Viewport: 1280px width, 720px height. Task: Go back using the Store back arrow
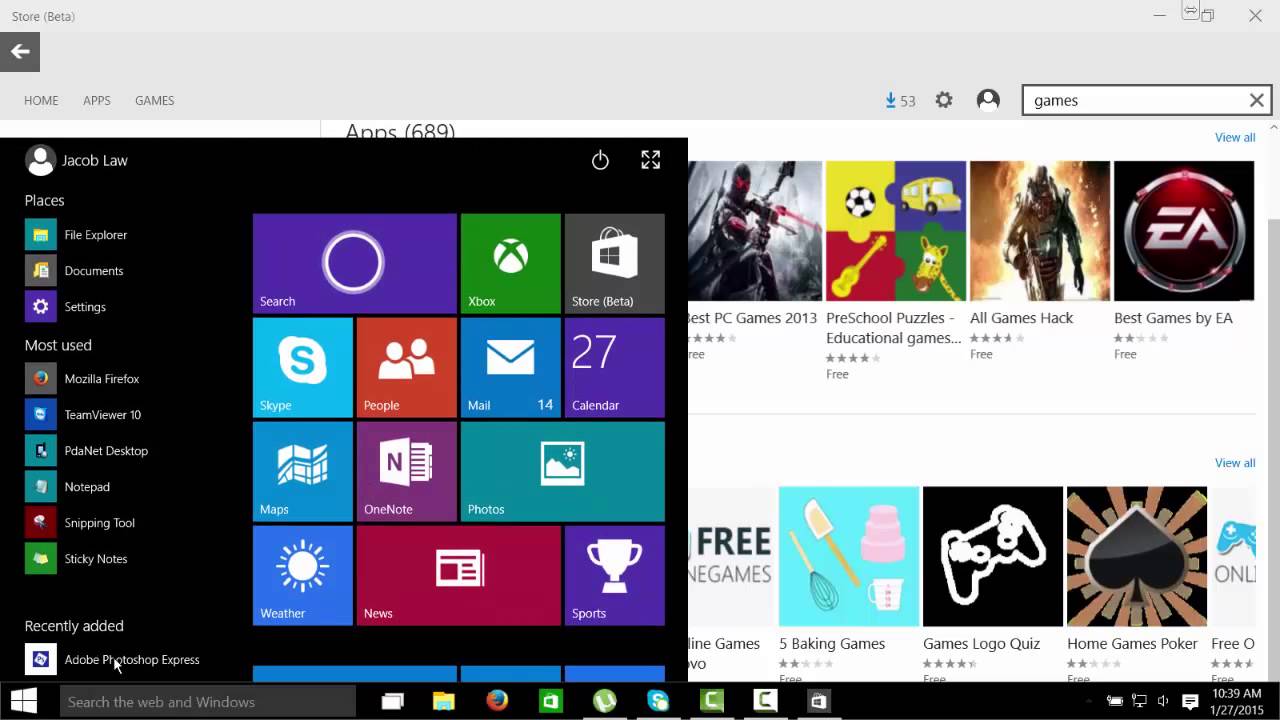(x=20, y=52)
